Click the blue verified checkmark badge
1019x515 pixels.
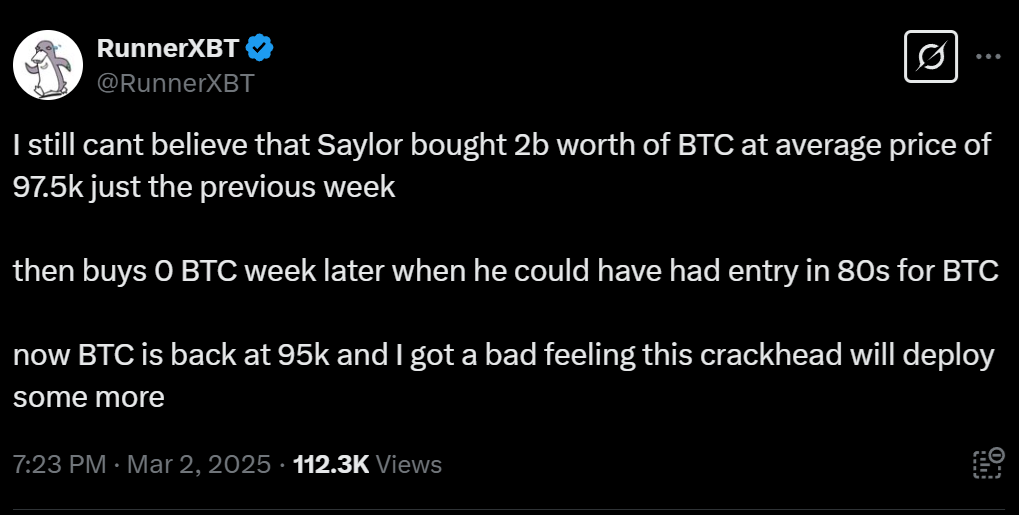click(260, 48)
